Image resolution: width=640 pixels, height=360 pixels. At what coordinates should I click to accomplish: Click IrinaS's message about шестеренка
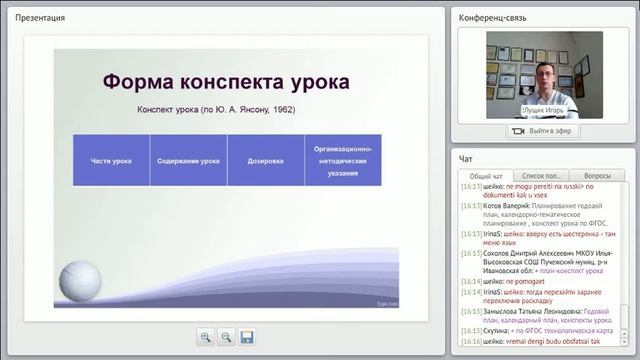coord(539,238)
